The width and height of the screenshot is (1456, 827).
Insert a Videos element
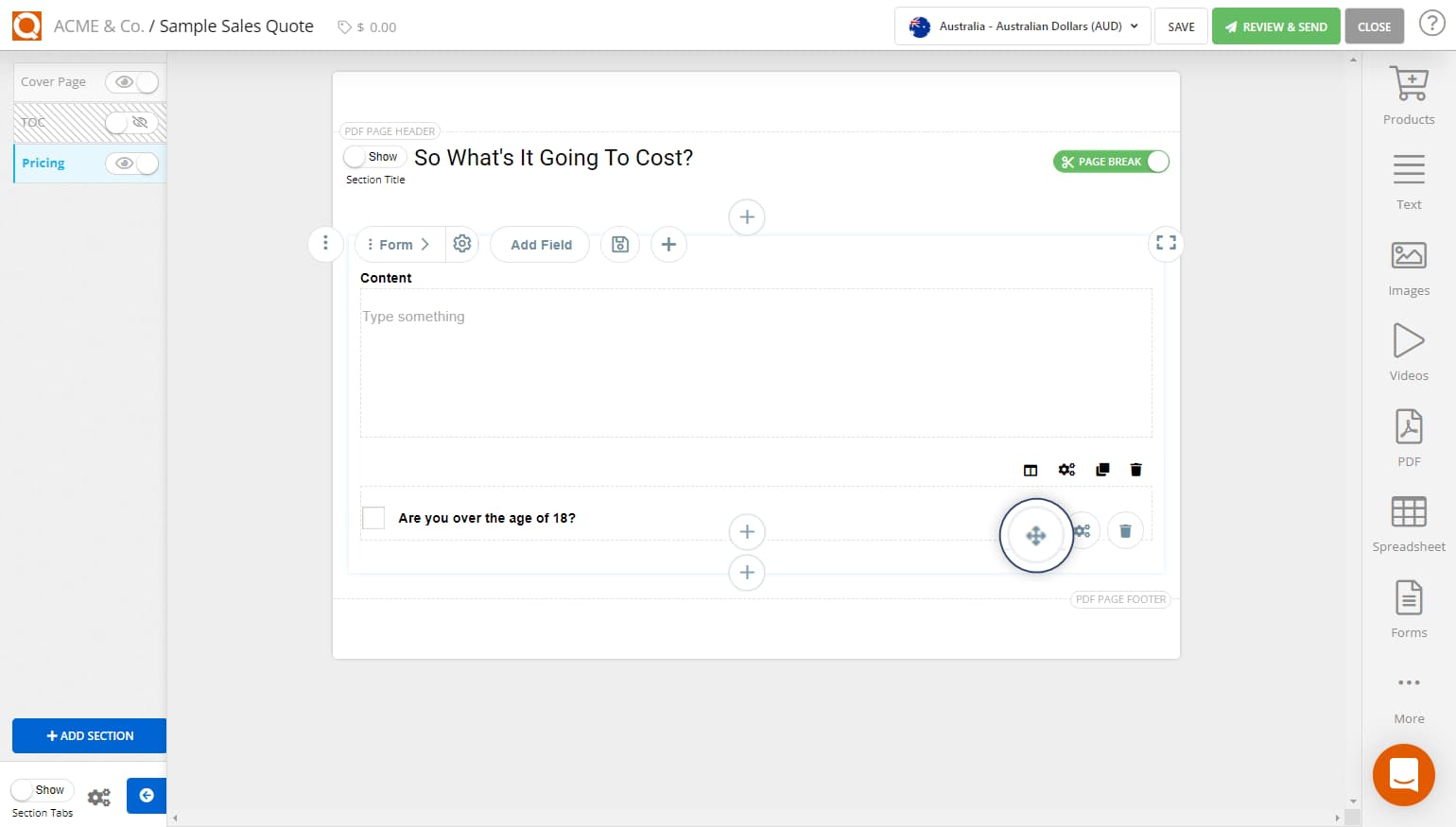[x=1408, y=350]
